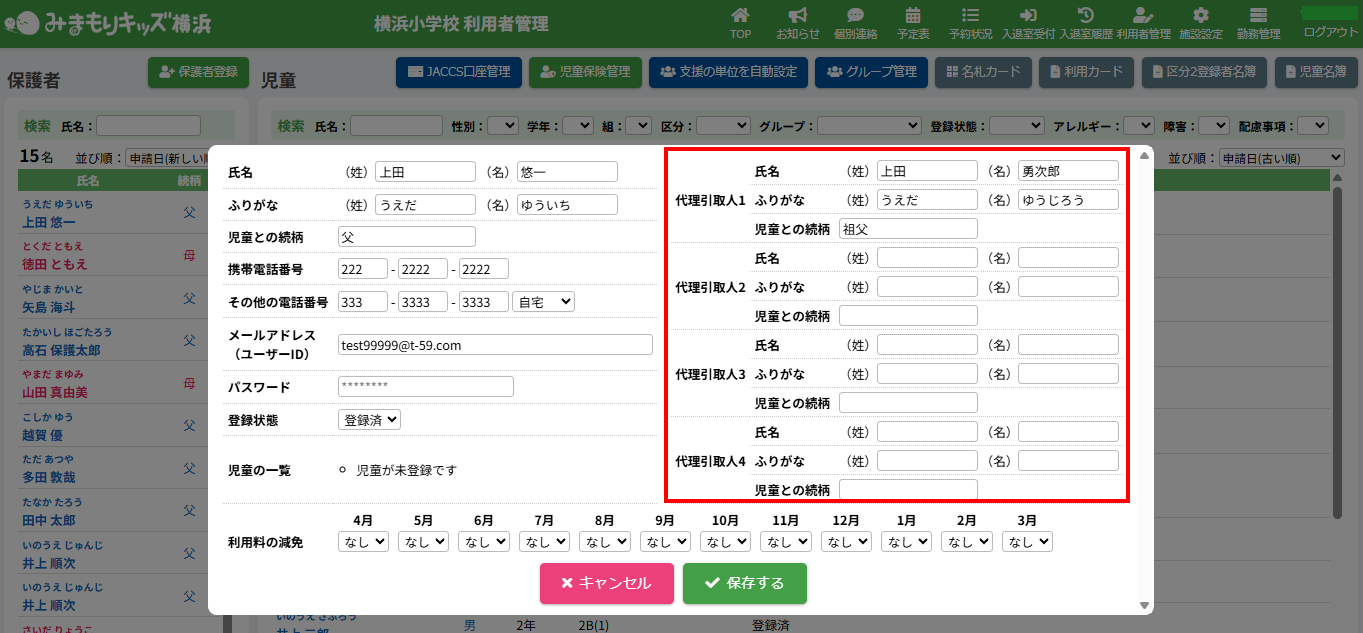Open the 予定表 calendar icon
This screenshot has height=633, width=1363.
click(913, 17)
